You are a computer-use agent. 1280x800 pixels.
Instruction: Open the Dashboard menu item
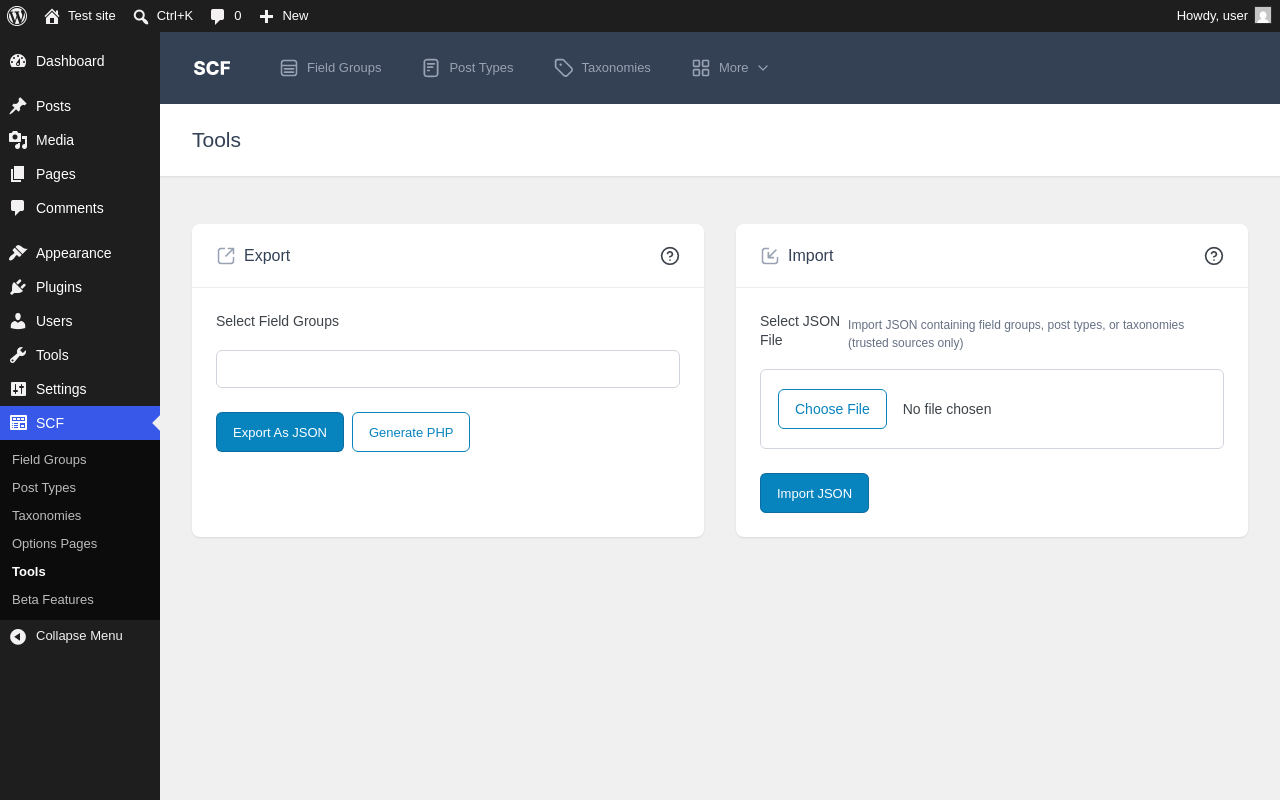[80, 61]
